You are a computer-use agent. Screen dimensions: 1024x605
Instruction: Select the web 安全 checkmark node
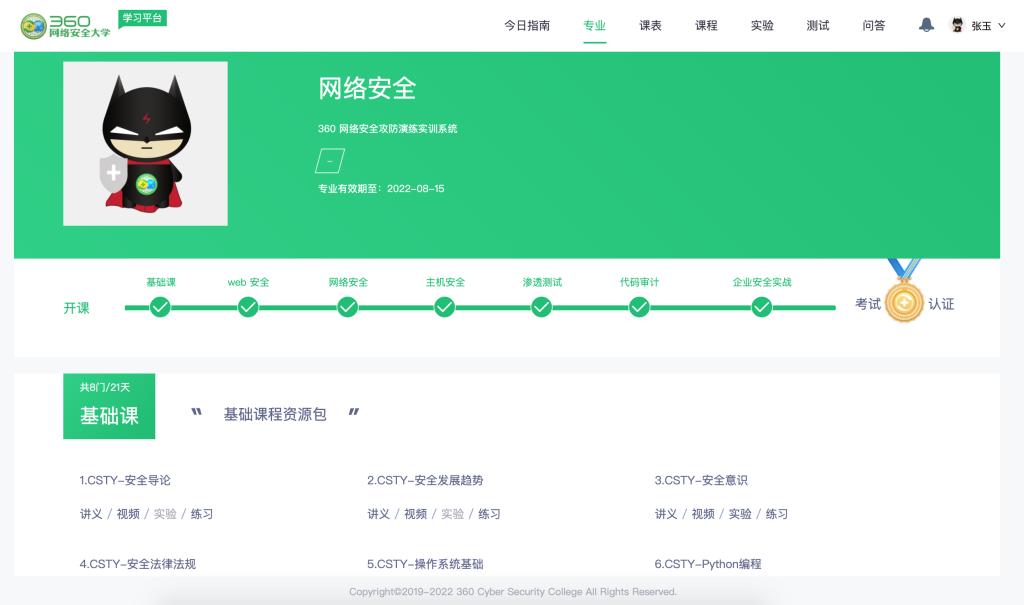tap(248, 308)
